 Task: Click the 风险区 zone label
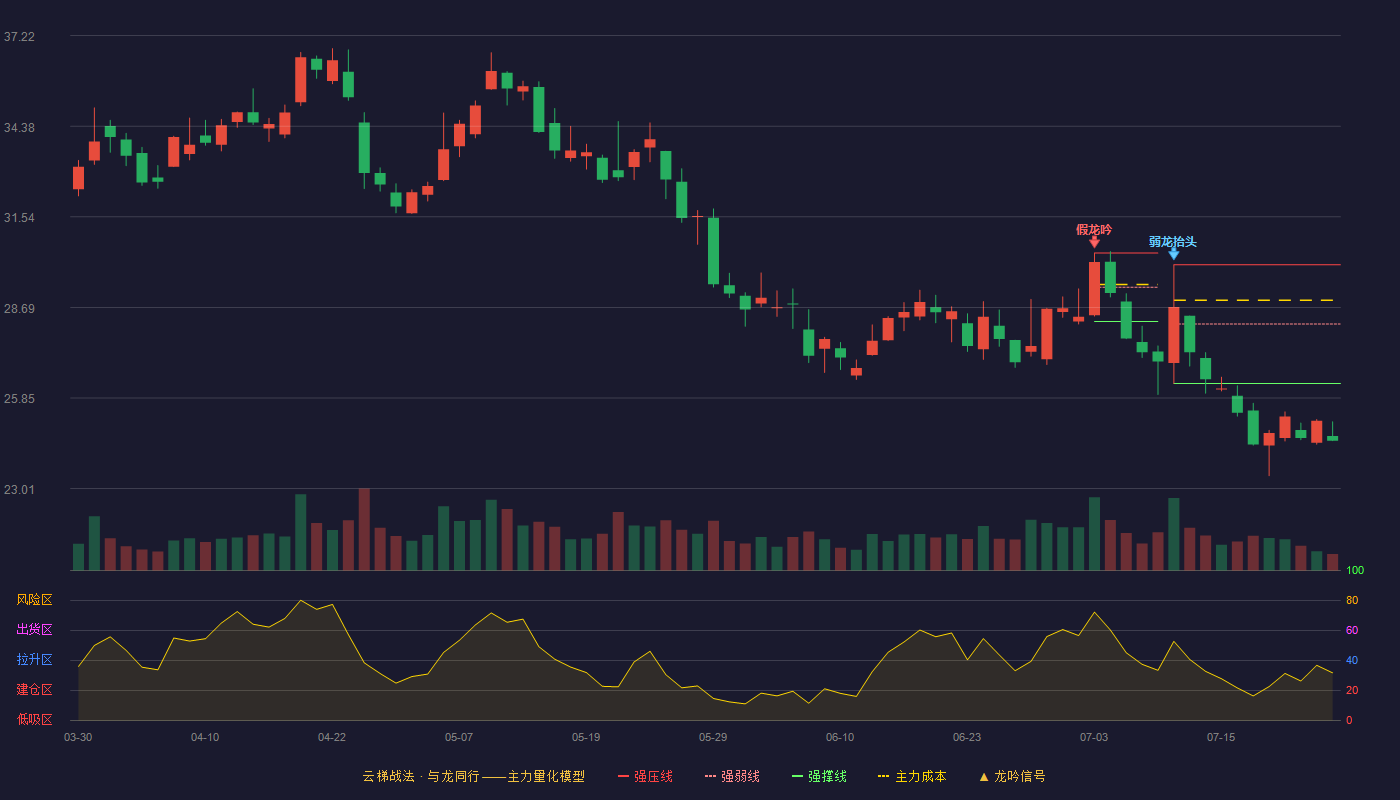click(x=34, y=600)
